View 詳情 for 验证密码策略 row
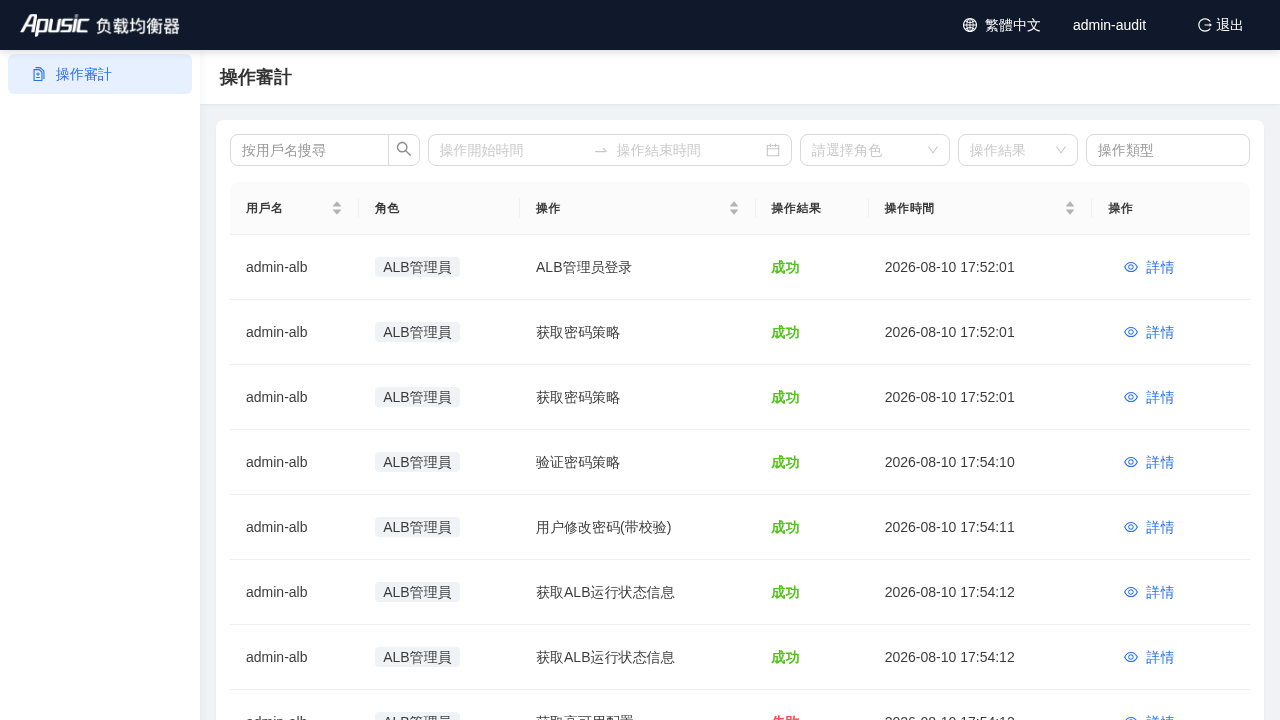This screenshot has width=1280, height=720. pos(1149,462)
